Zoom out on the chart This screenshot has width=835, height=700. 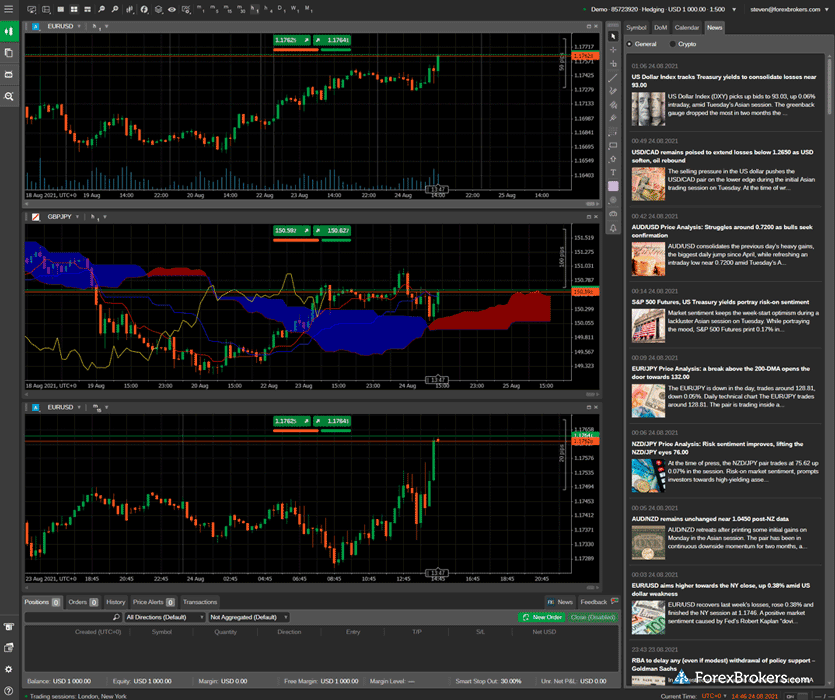pos(115,10)
